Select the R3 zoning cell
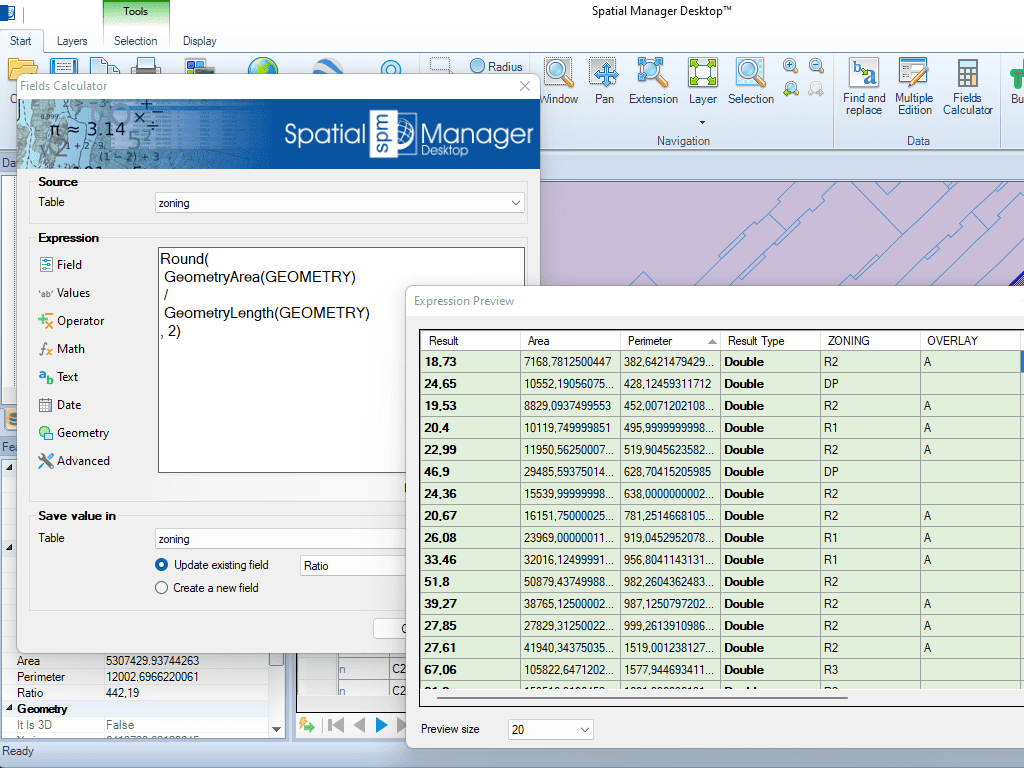 [870, 670]
